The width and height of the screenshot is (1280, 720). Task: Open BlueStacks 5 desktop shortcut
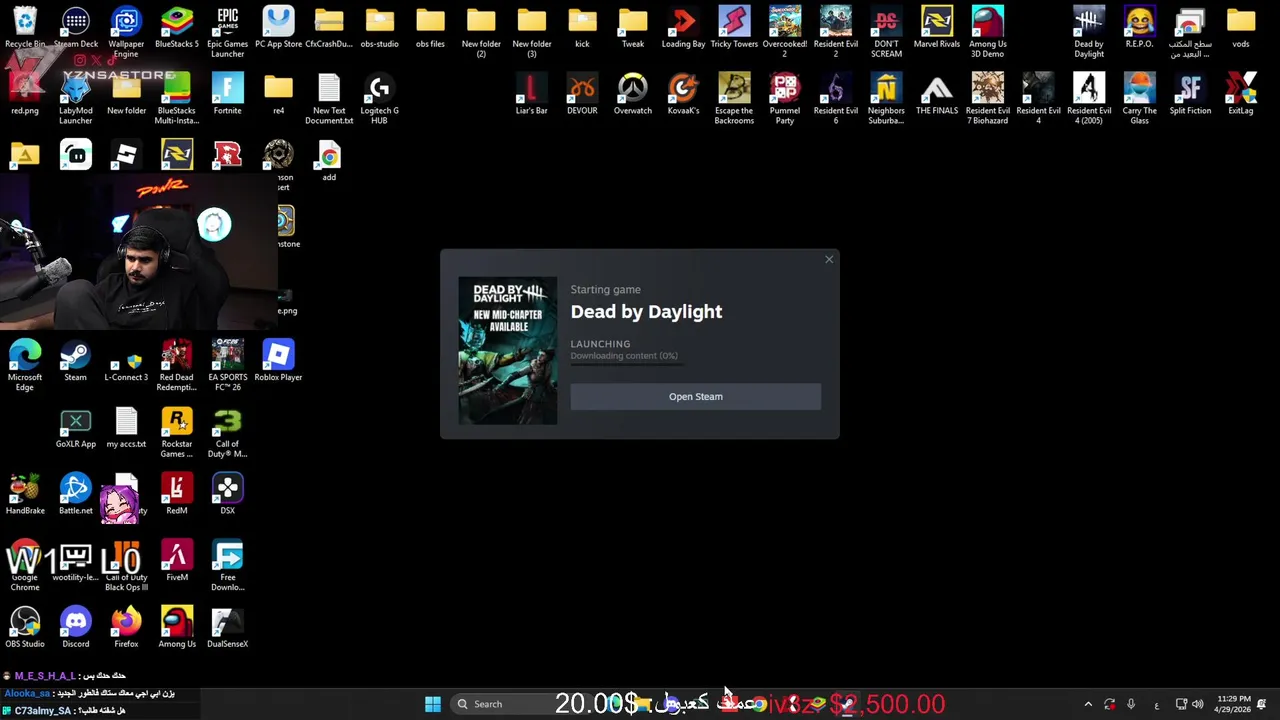[x=177, y=27]
